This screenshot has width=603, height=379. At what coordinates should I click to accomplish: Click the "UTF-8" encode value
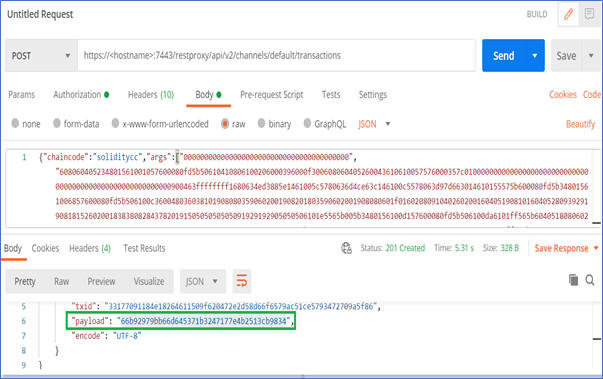tap(127, 336)
